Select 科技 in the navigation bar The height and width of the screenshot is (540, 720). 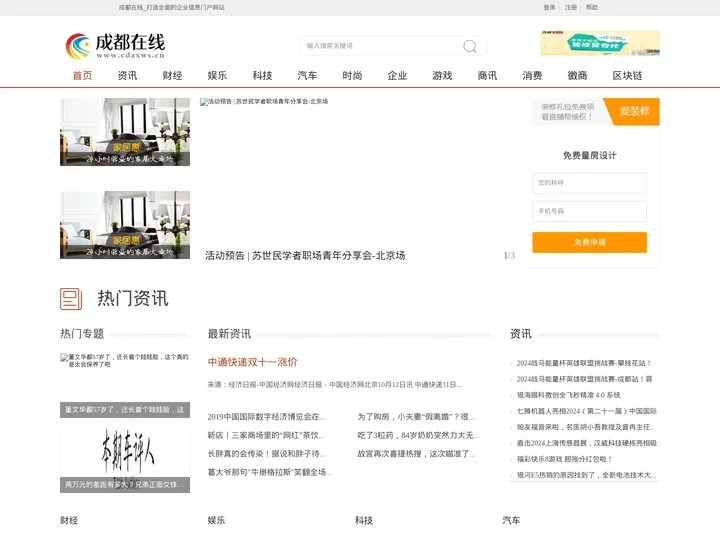point(262,76)
